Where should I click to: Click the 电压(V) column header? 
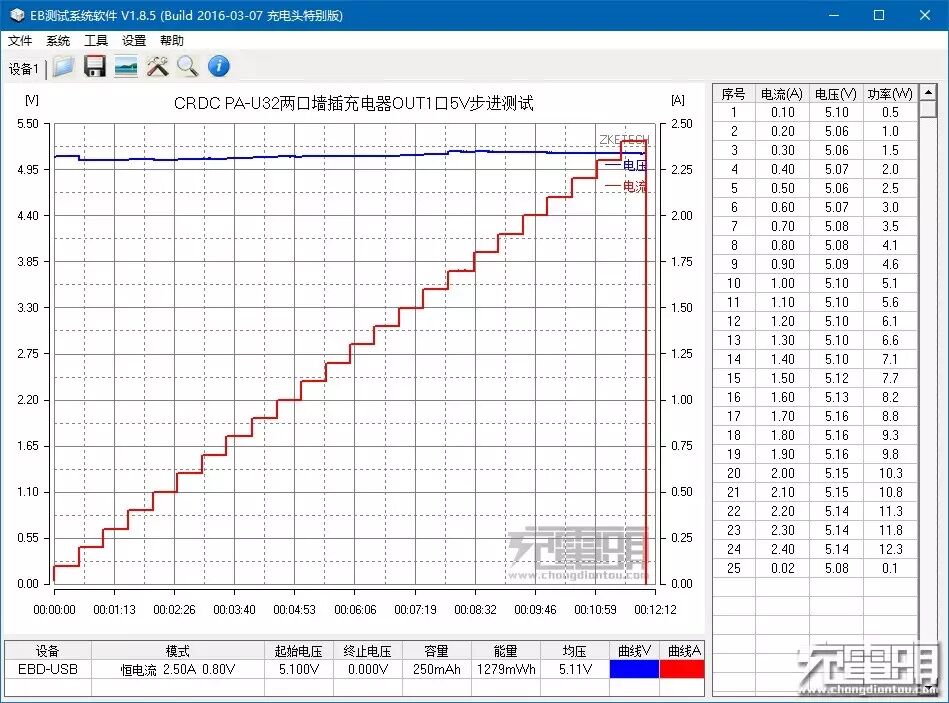836,94
